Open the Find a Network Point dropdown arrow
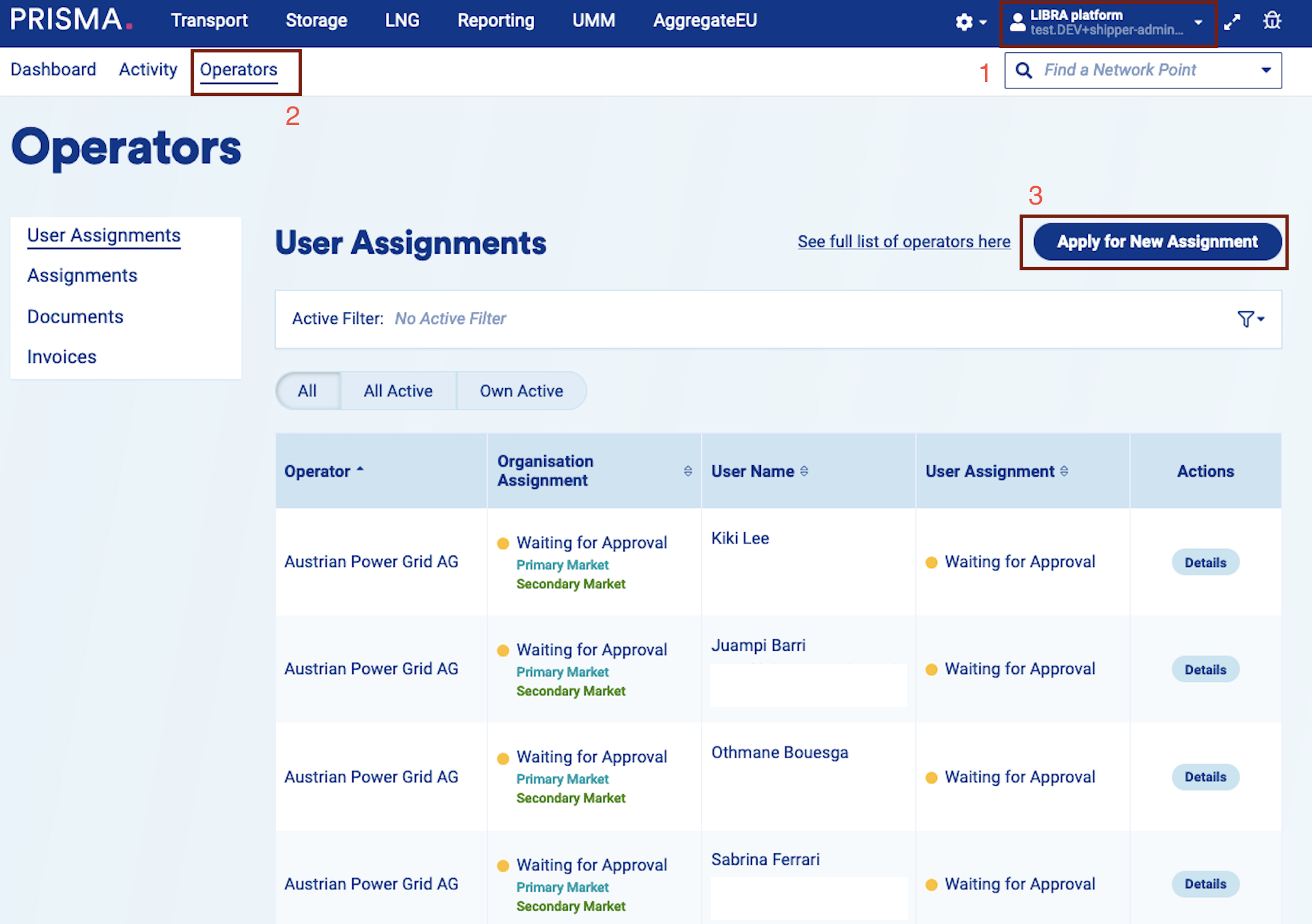Image resolution: width=1312 pixels, height=924 pixels. 1266,70
